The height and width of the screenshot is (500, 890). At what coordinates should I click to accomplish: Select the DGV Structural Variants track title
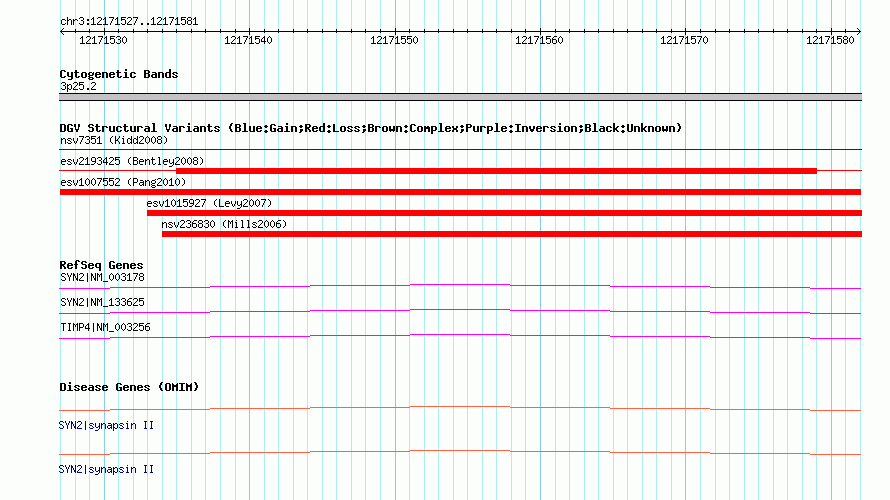point(371,128)
